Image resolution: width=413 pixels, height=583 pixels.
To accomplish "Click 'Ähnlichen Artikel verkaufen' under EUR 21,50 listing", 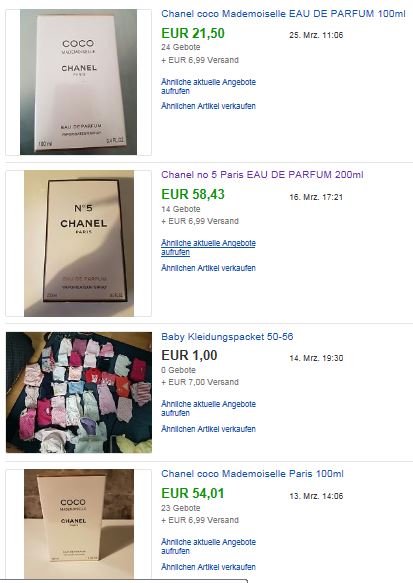I will [208, 106].
